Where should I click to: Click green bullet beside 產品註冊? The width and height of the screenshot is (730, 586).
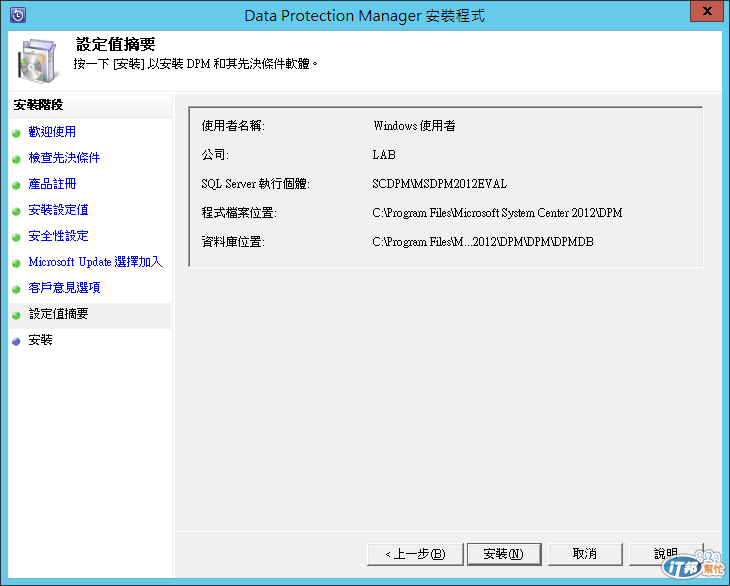point(16,186)
